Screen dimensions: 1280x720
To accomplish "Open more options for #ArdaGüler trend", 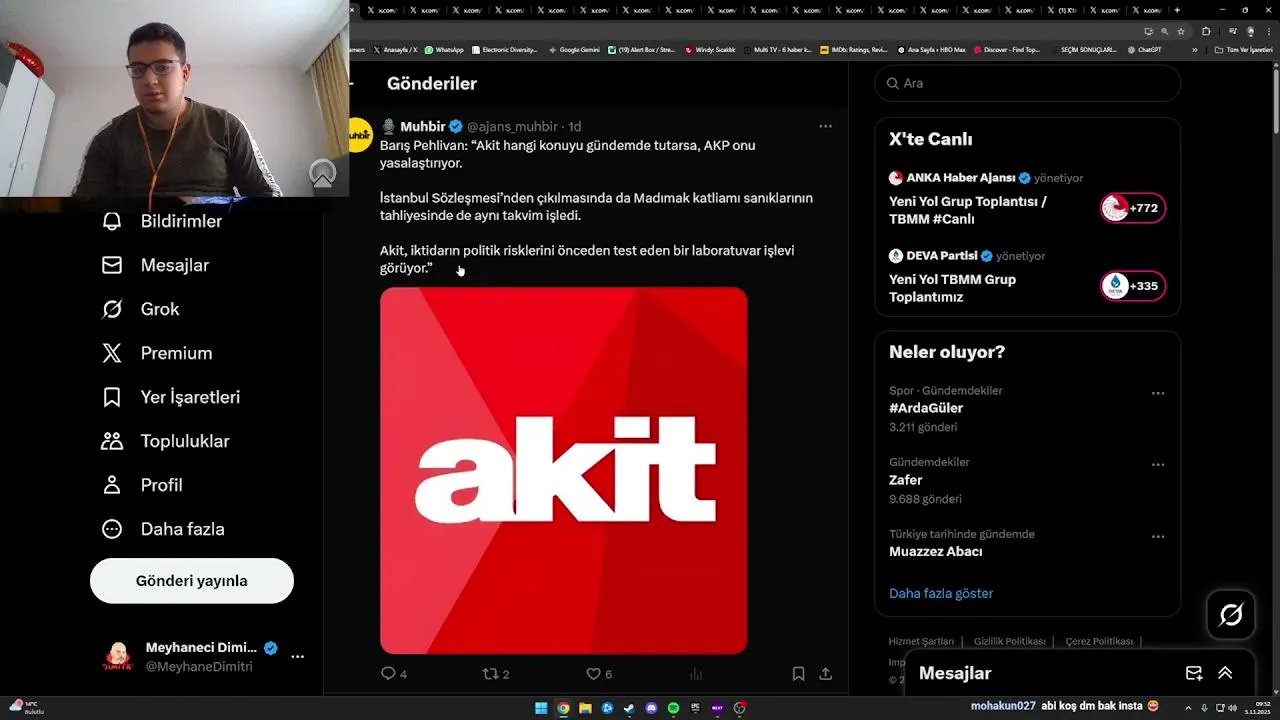I will pos(1158,393).
